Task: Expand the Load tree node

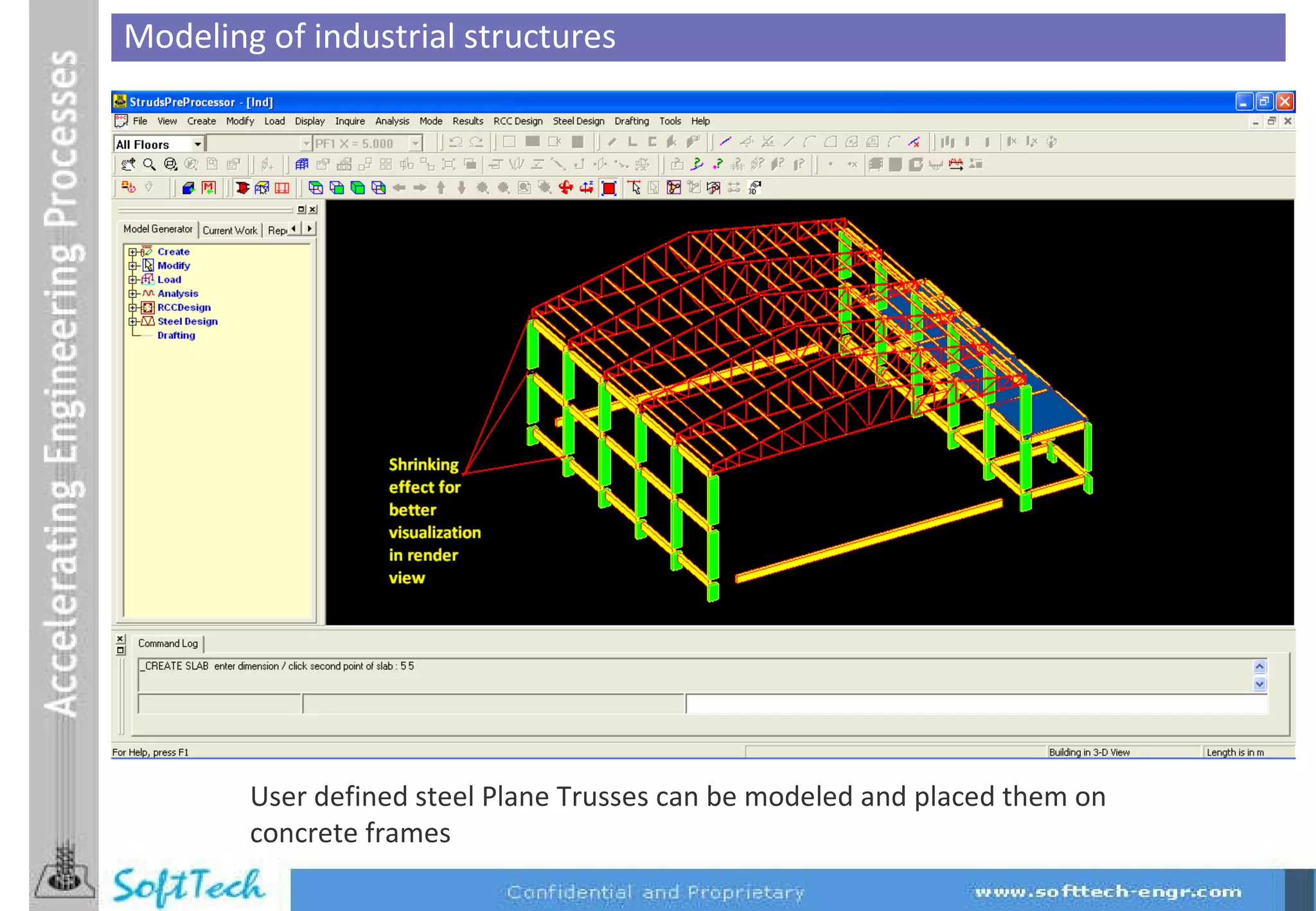Action: (132, 279)
